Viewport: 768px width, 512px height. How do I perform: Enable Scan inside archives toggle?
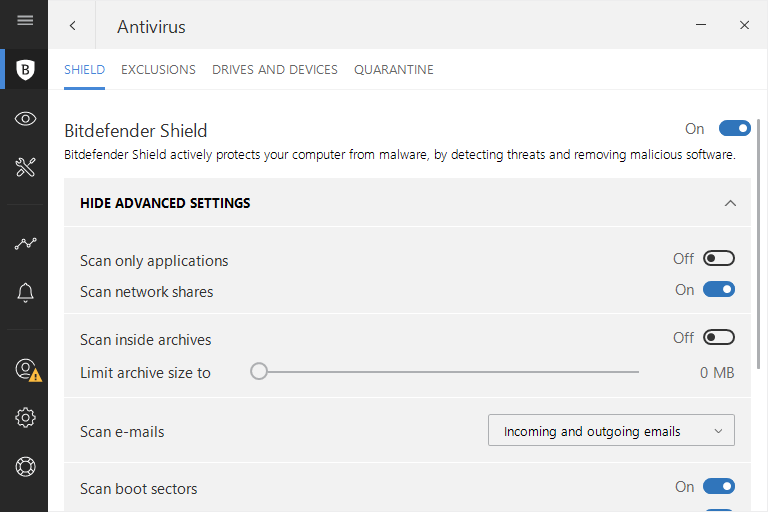click(718, 338)
